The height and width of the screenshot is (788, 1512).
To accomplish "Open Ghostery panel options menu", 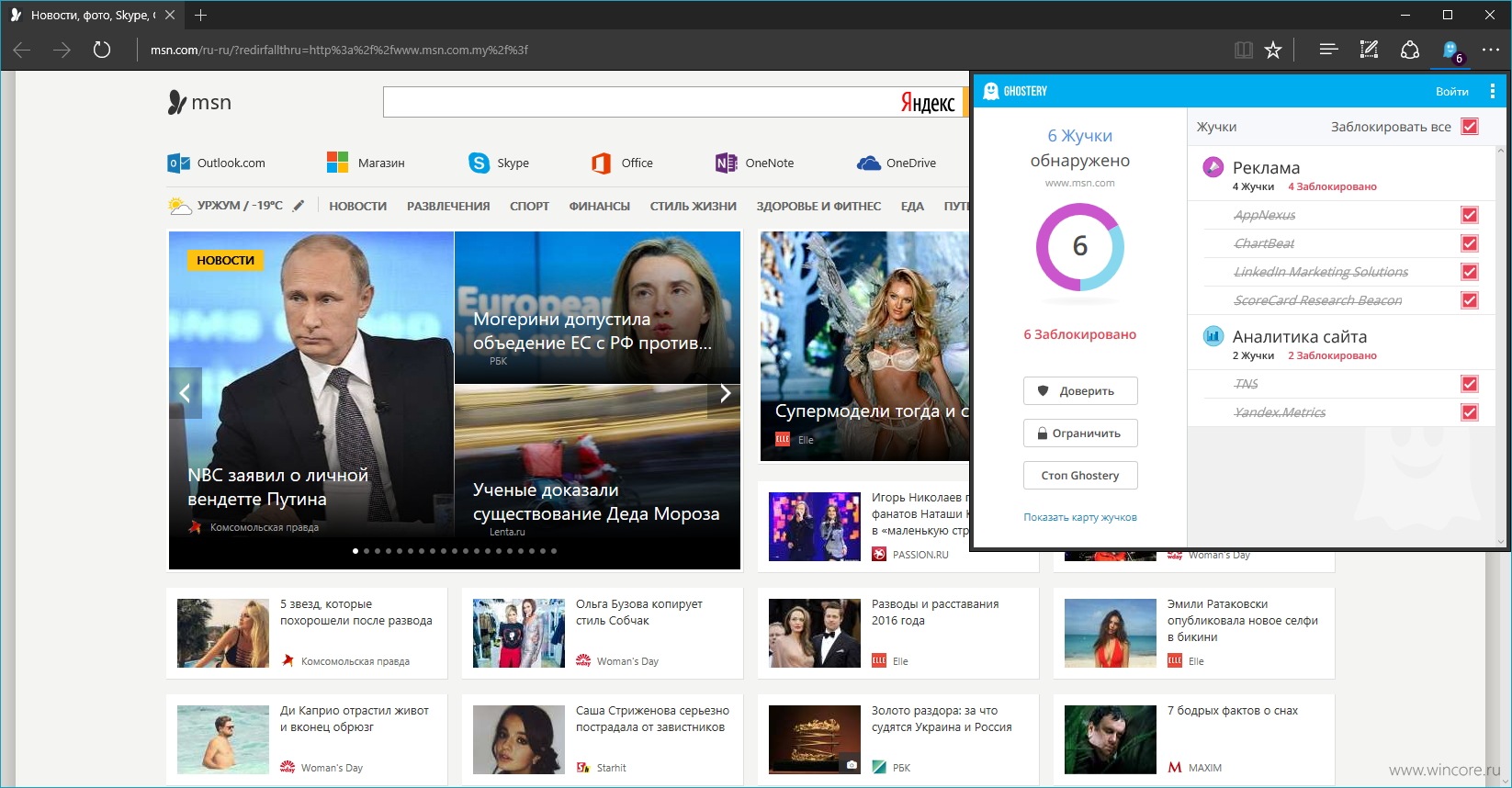I will coord(1492,91).
